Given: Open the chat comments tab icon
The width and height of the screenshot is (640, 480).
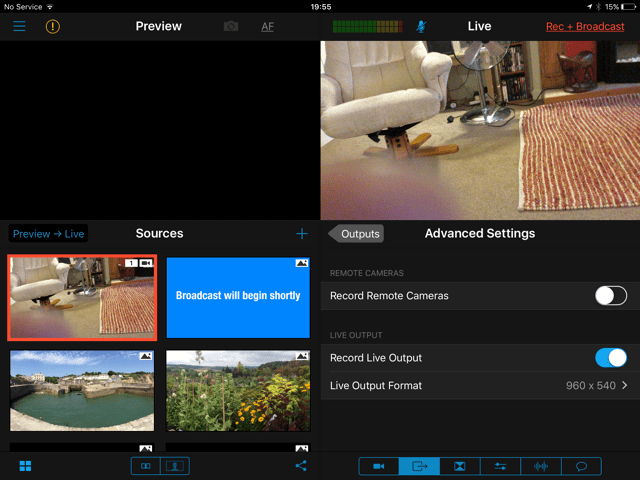Looking at the screenshot, I should 582,466.
